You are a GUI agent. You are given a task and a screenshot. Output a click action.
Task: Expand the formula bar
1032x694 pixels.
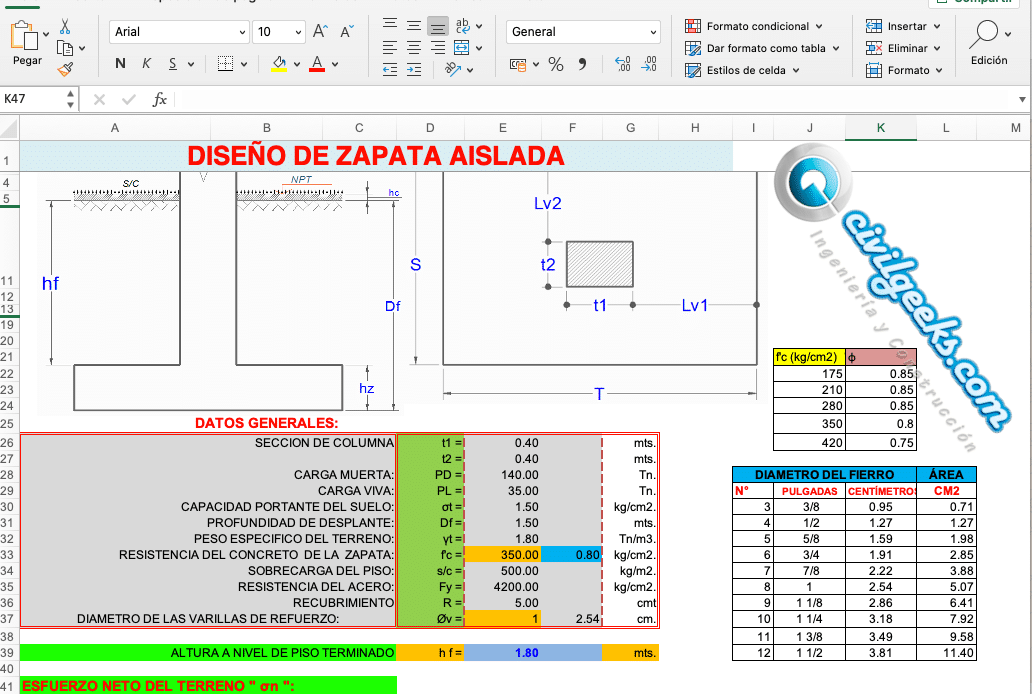[x=1022, y=99]
